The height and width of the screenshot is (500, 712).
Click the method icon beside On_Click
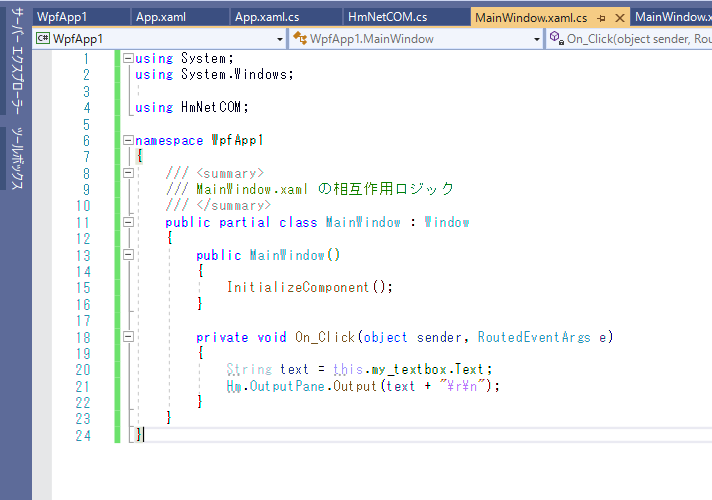[x=555, y=39]
